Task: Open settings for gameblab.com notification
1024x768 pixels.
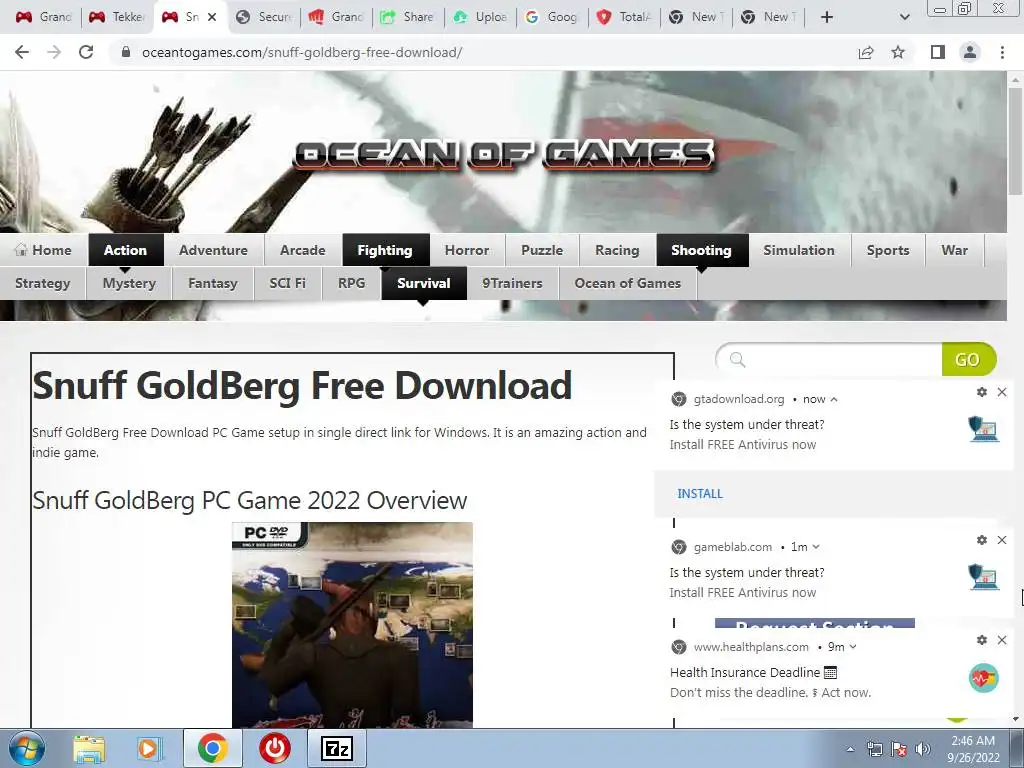Action: [982, 540]
